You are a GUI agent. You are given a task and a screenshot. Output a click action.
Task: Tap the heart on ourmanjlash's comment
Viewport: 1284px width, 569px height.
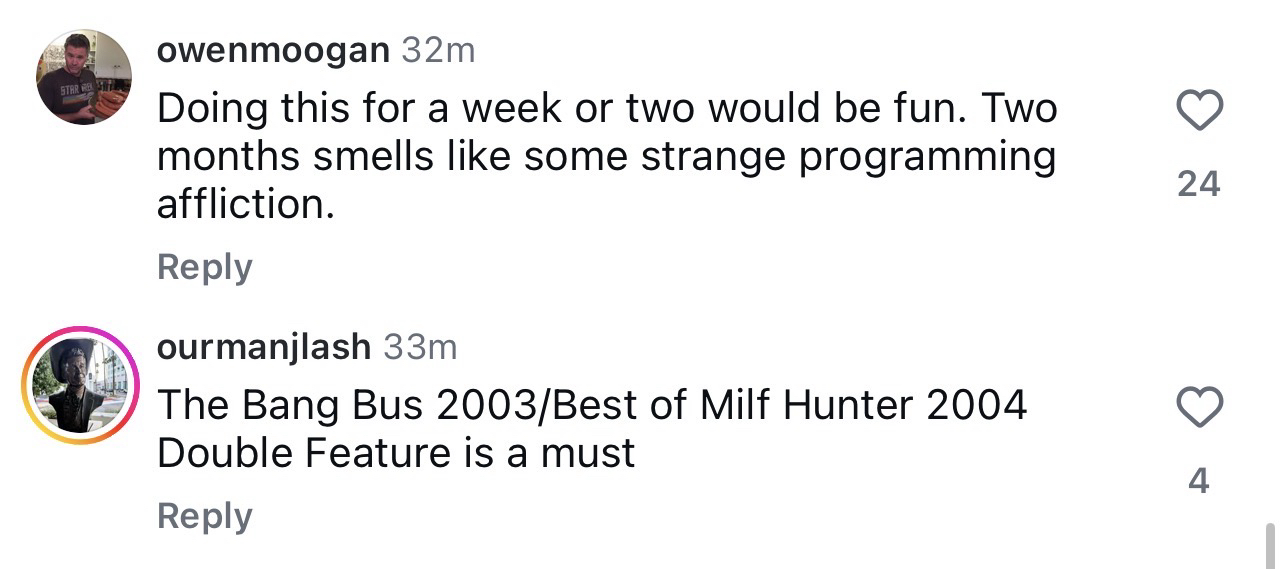[1198, 408]
